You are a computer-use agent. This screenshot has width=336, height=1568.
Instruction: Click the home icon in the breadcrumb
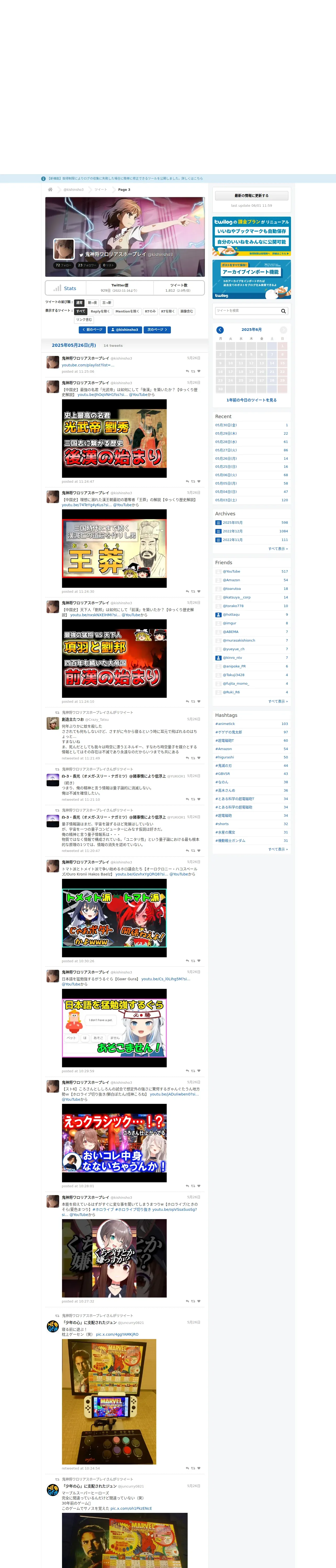point(51,189)
